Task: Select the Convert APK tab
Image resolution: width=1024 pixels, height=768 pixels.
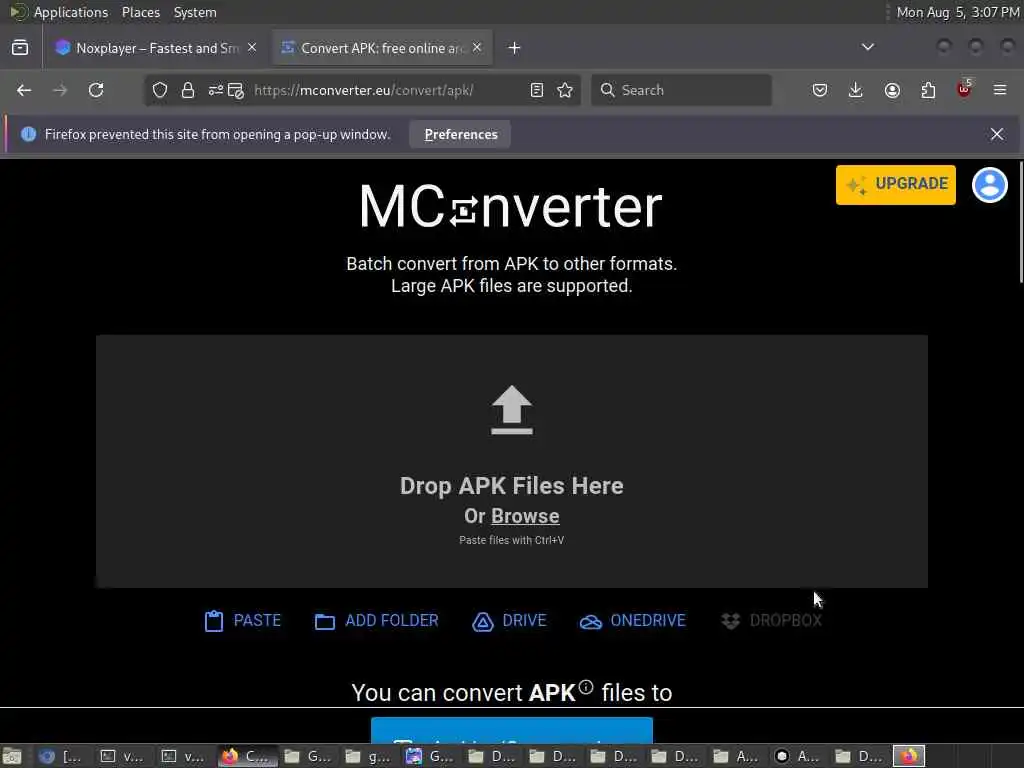Action: click(382, 48)
